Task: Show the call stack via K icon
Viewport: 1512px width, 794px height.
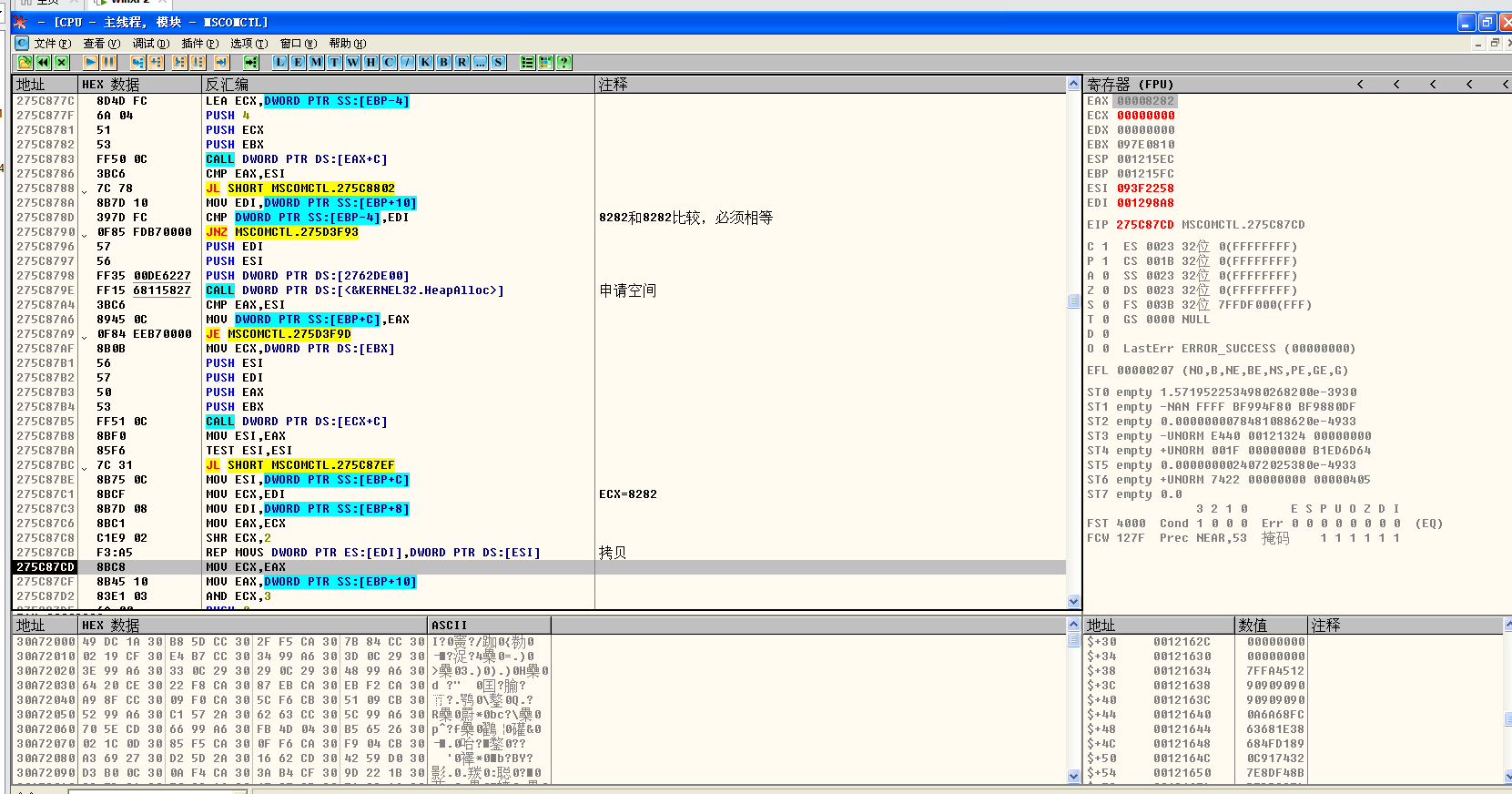Action: (x=425, y=62)
